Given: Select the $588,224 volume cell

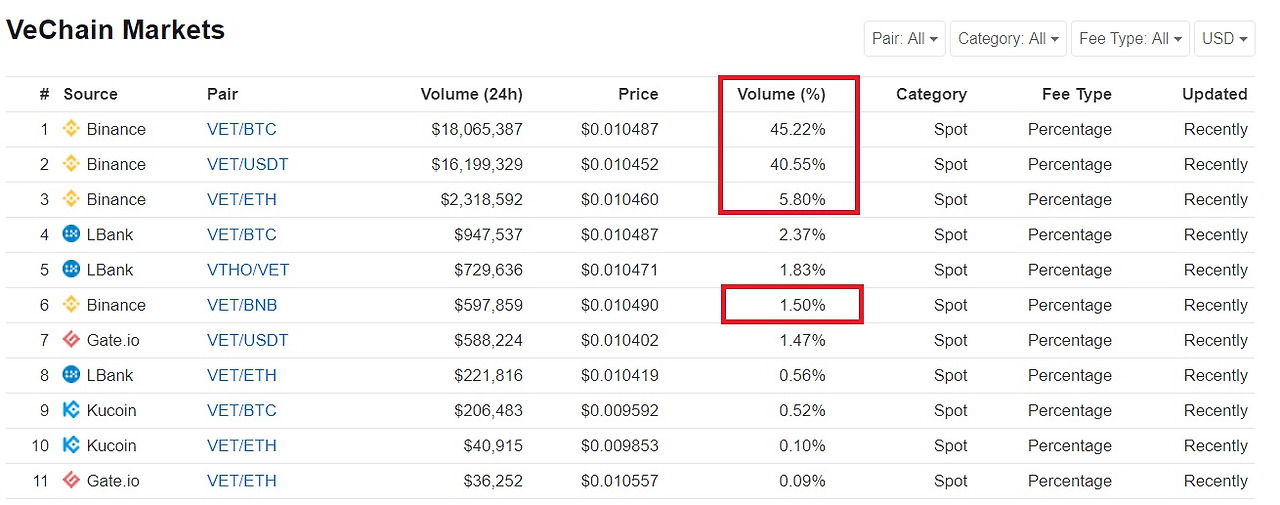Looking at the screenshot, I should 490,340.
